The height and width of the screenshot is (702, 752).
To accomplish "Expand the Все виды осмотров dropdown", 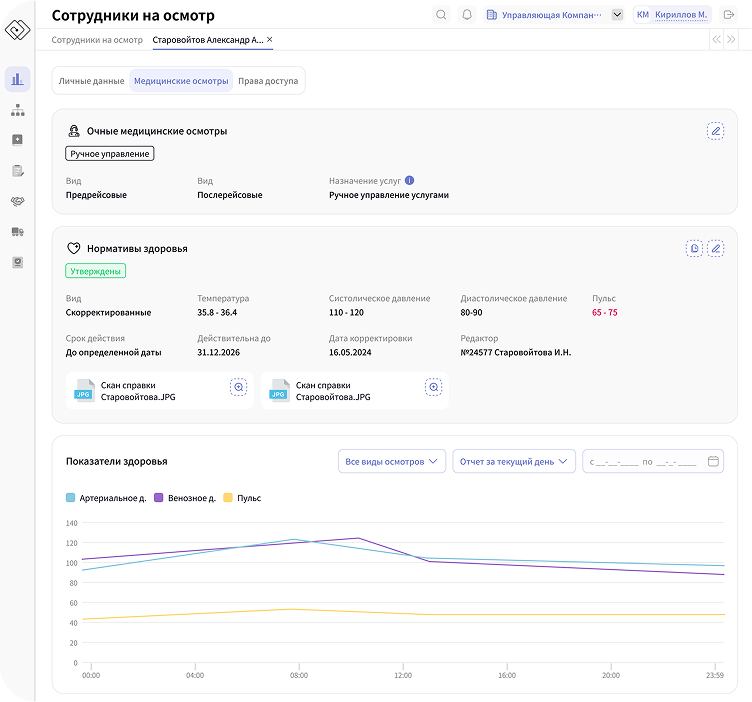I will tap(392, 461).
